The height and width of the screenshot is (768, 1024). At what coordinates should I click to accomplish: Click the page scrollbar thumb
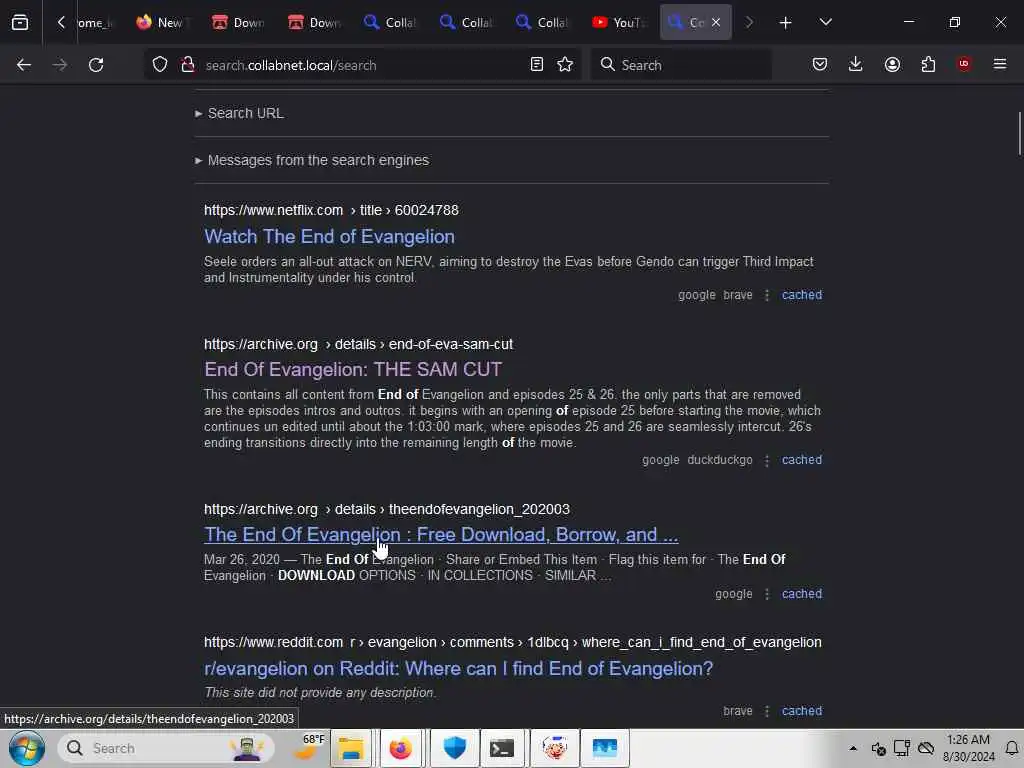(x=1019, y=133)
